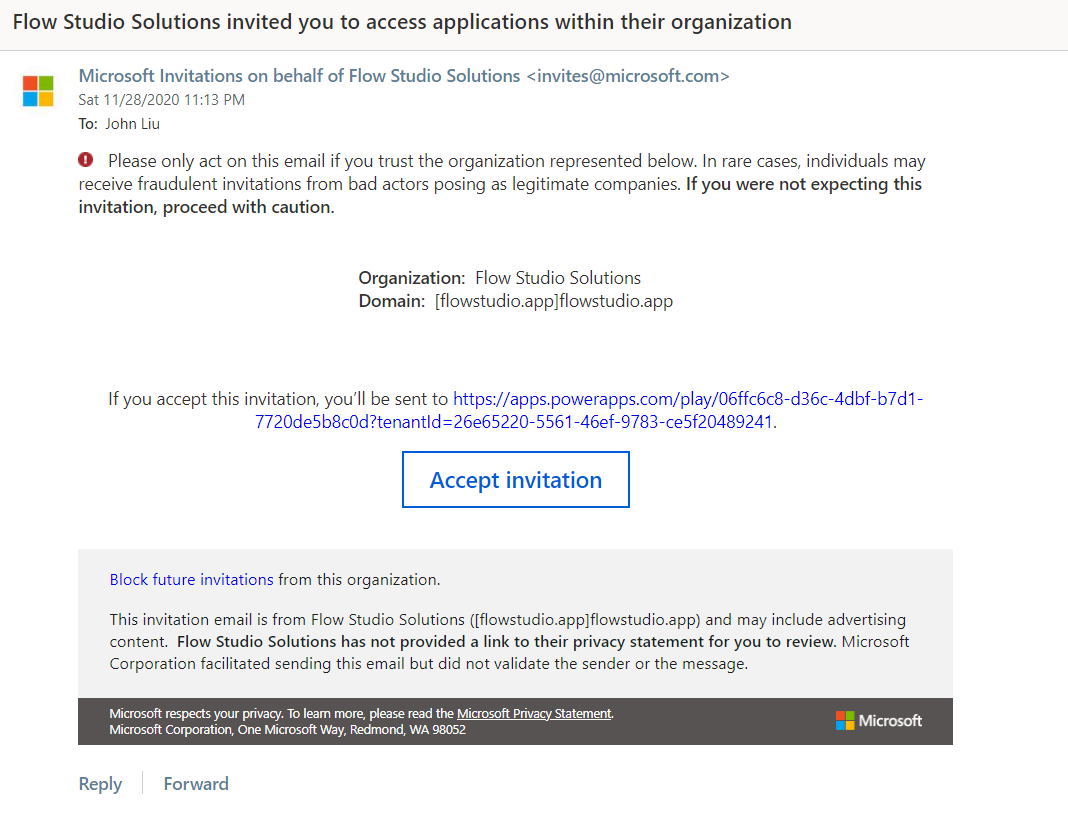1068x818 pixels.
Task: Click the One Microsoft Way address line
Action: pos(287,730)
